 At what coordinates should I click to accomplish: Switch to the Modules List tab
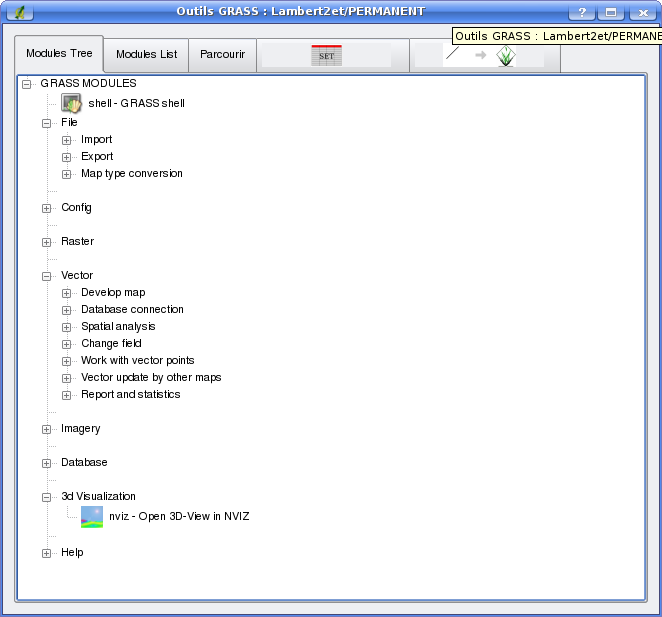click(x=146, y=54)
